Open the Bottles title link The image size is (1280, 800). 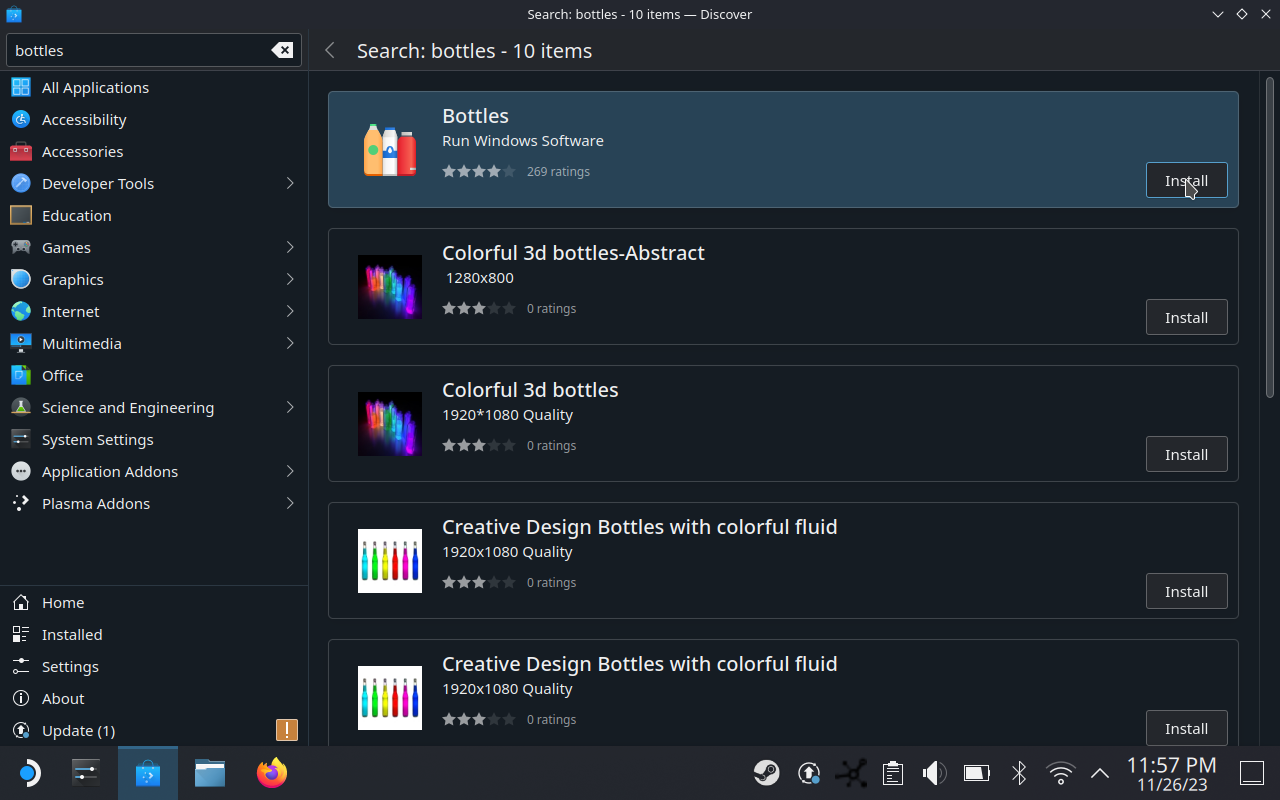(x=475, y=116)
